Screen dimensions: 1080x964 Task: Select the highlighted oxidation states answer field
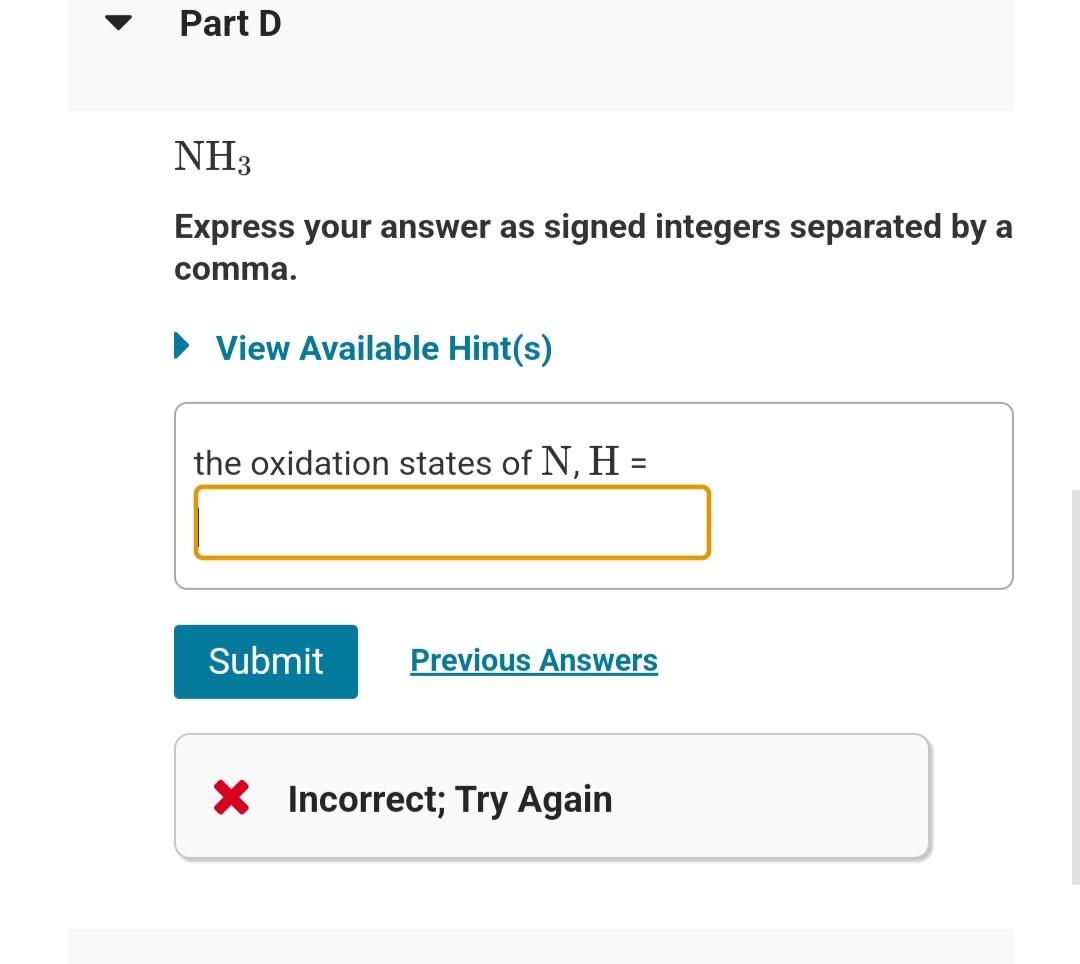[x=450, y=521]
